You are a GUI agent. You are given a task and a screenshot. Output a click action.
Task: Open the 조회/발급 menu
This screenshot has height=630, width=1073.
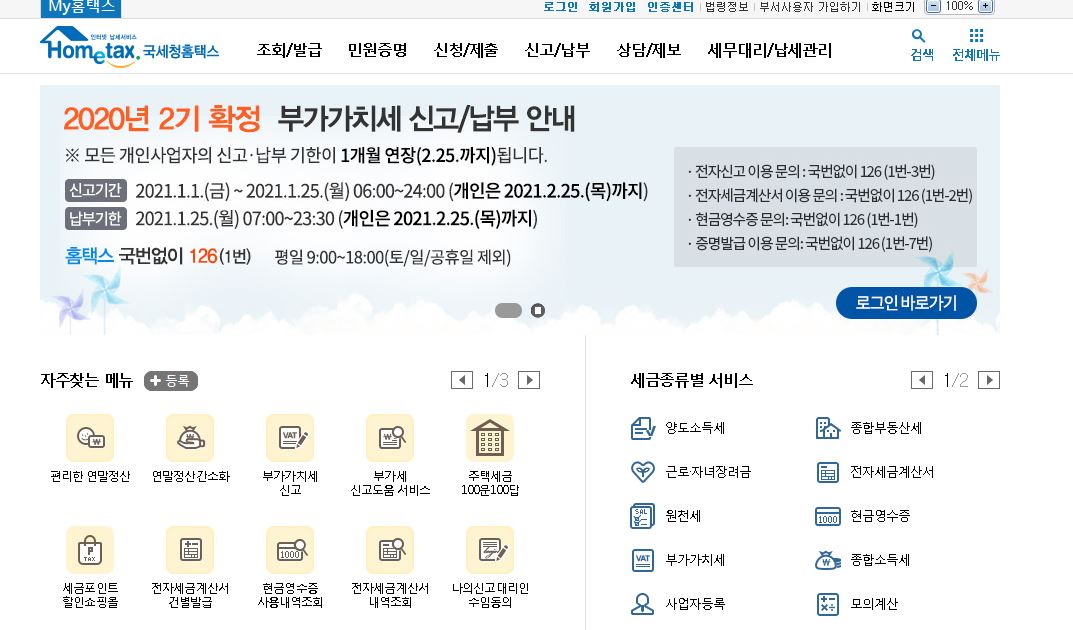click(289, 50)
